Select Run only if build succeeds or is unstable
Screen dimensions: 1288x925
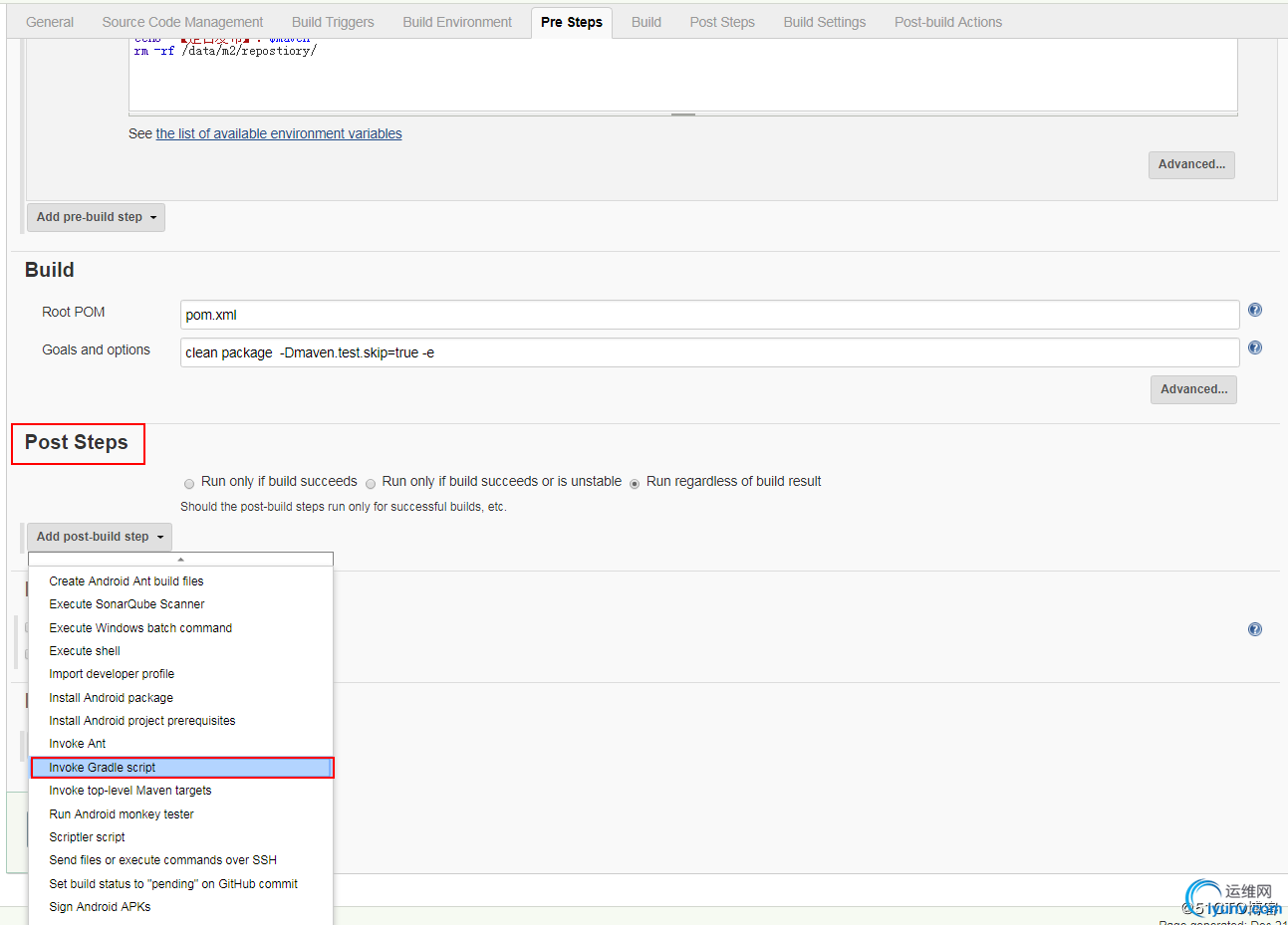[x=371, y=483]
